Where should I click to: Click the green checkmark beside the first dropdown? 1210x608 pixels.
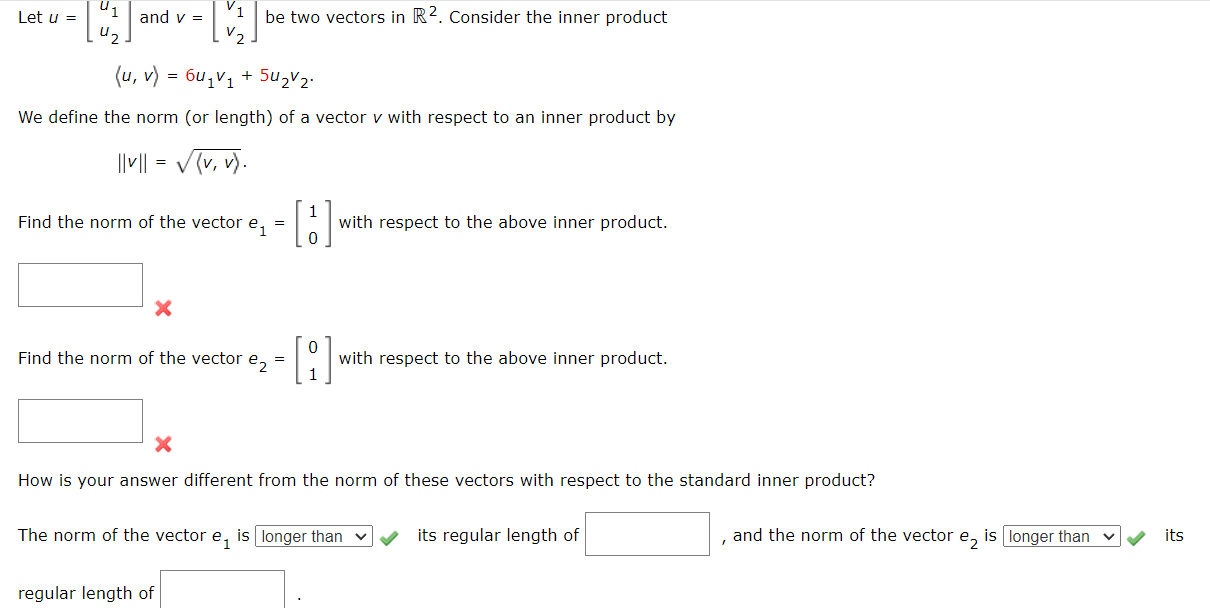(x=388, y=536)
